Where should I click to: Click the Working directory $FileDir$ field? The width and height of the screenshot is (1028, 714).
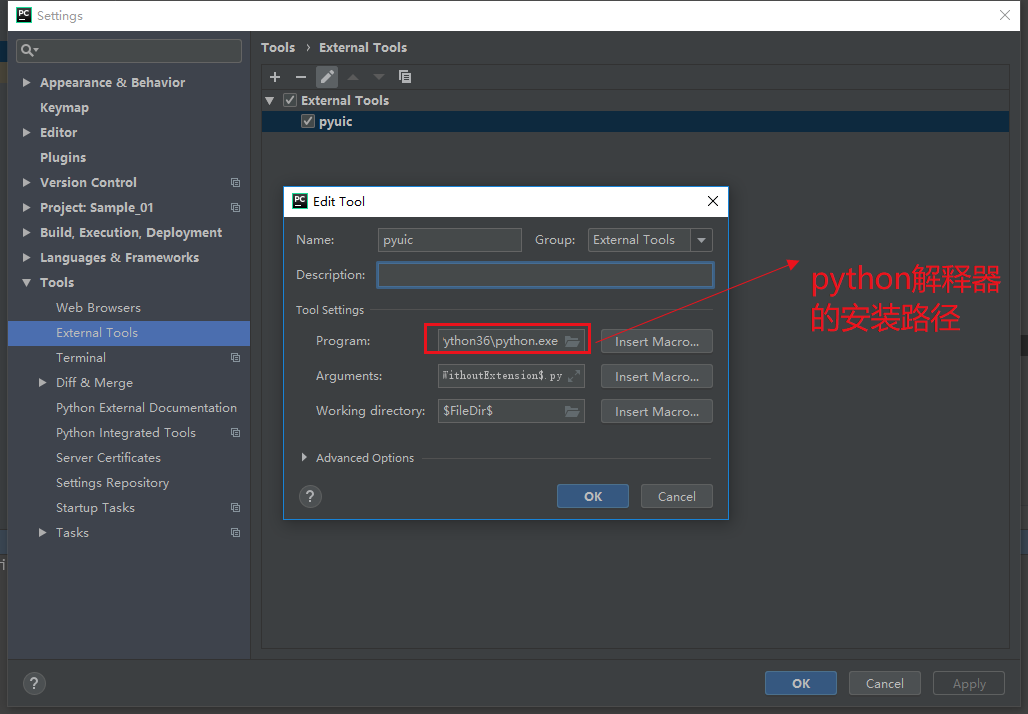click(x=511, y=411)
